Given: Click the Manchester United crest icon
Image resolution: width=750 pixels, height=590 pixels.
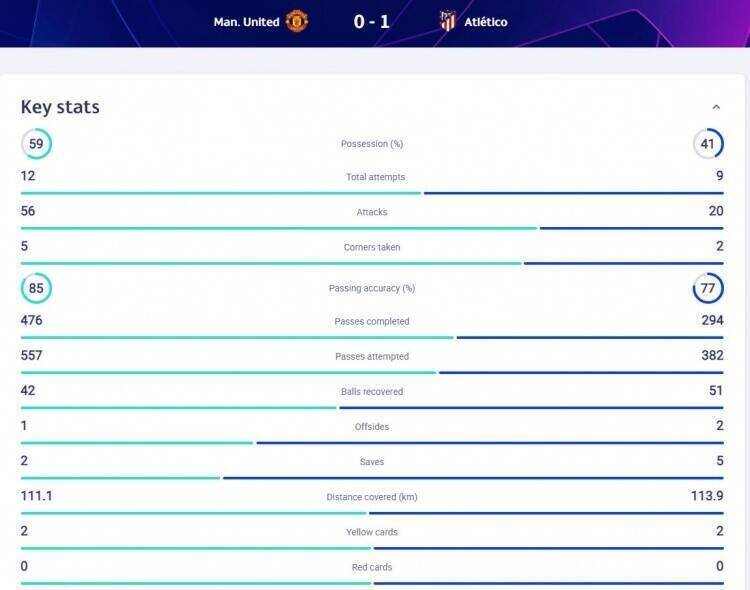Looking at the screenshot, I should click(x=297, y=22).
